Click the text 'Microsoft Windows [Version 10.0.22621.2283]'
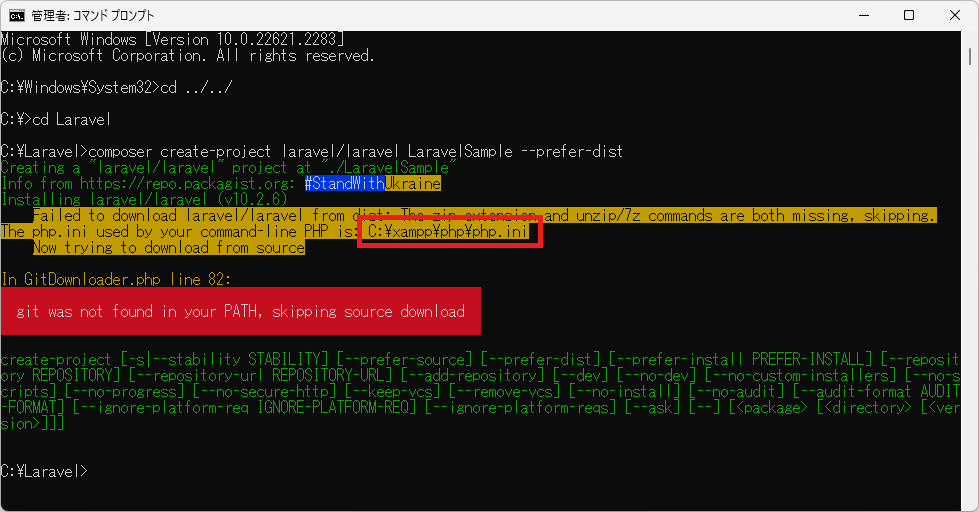The width and height of the screenshot is (979, 512). [172, 39]
